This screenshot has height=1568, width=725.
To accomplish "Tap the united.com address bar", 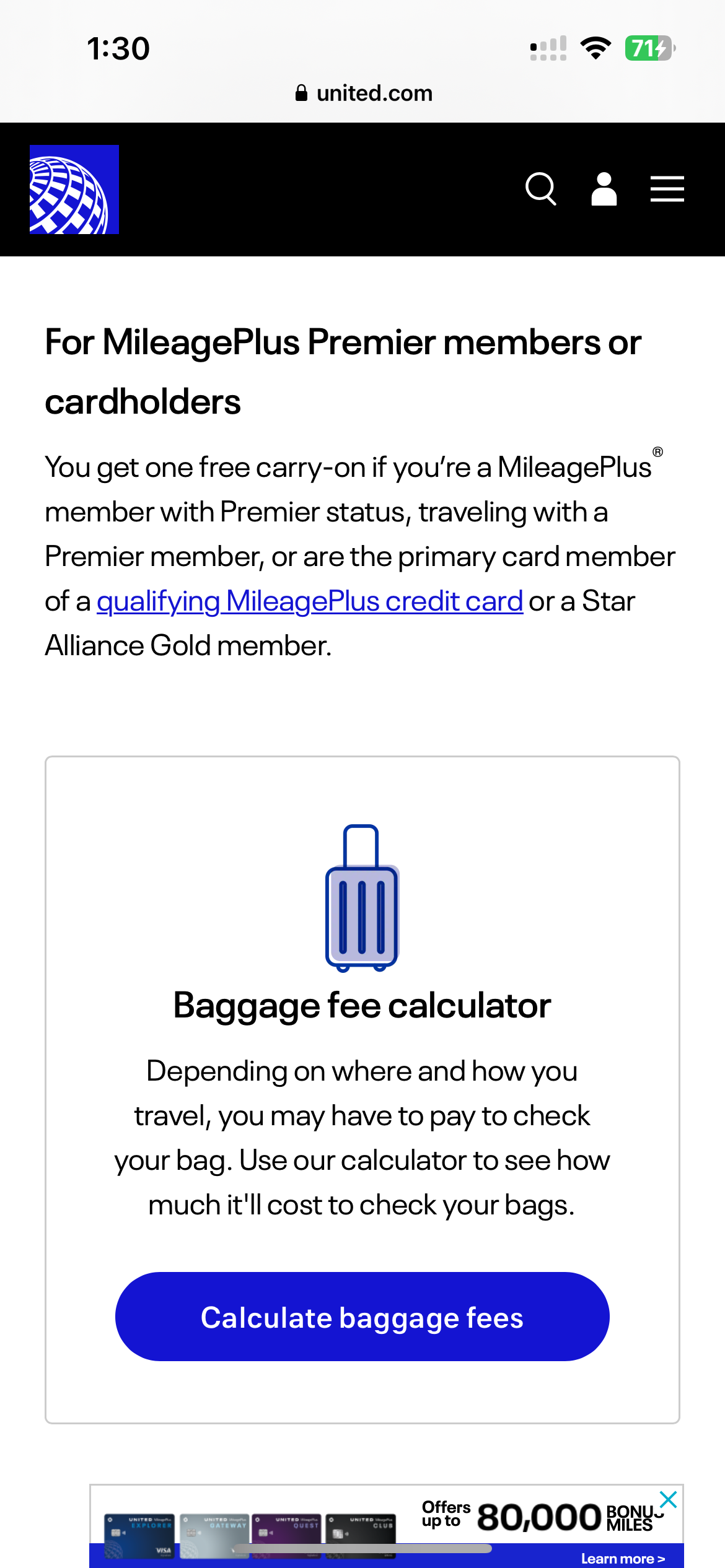I will coord(374,94).
